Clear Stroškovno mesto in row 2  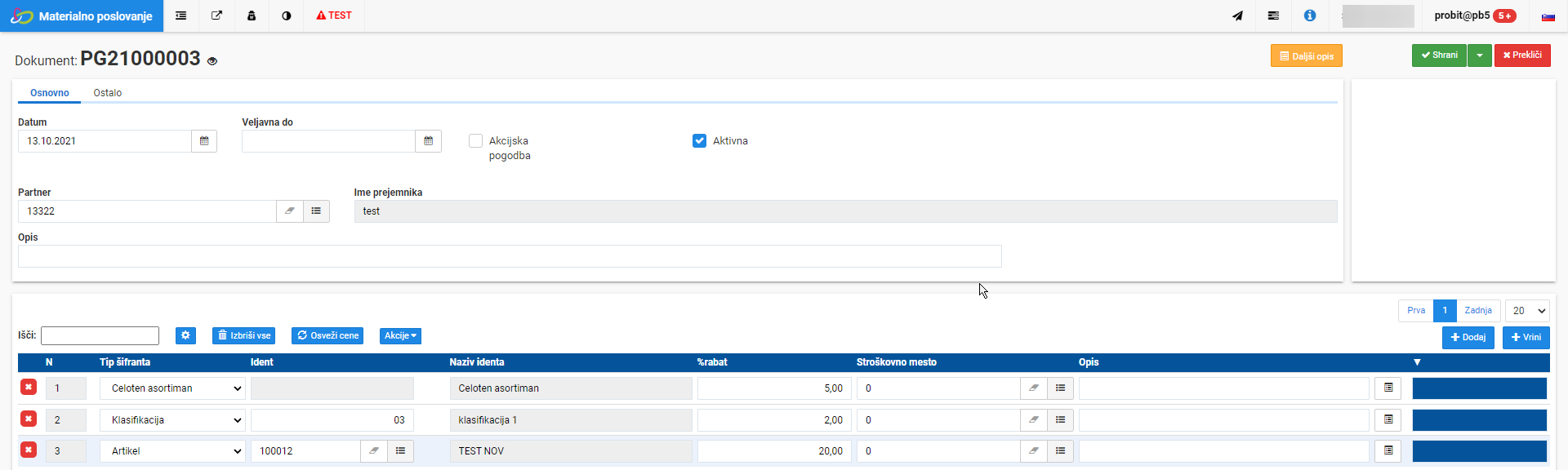[1034, 419]
